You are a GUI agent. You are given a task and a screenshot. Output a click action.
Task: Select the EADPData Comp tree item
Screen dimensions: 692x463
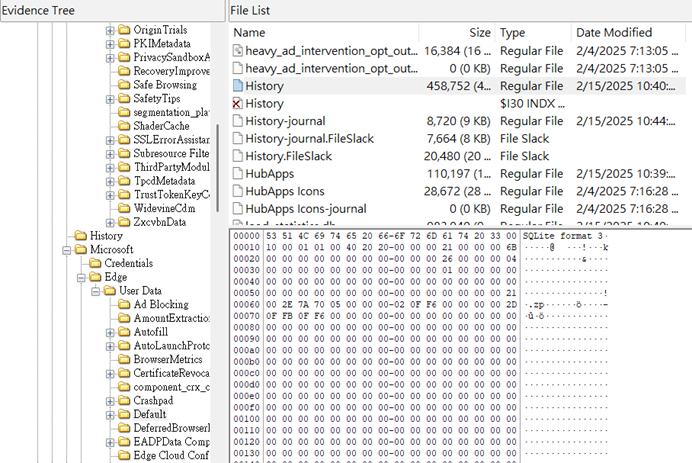(x=172, y=442)
